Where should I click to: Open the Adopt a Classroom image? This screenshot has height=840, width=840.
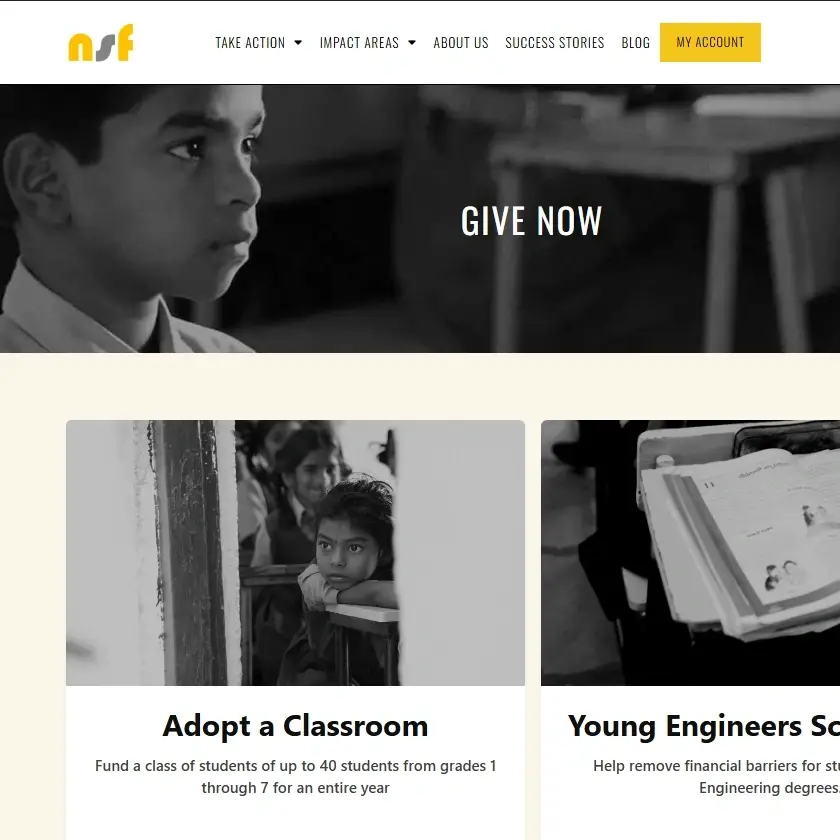coord(295,553)
